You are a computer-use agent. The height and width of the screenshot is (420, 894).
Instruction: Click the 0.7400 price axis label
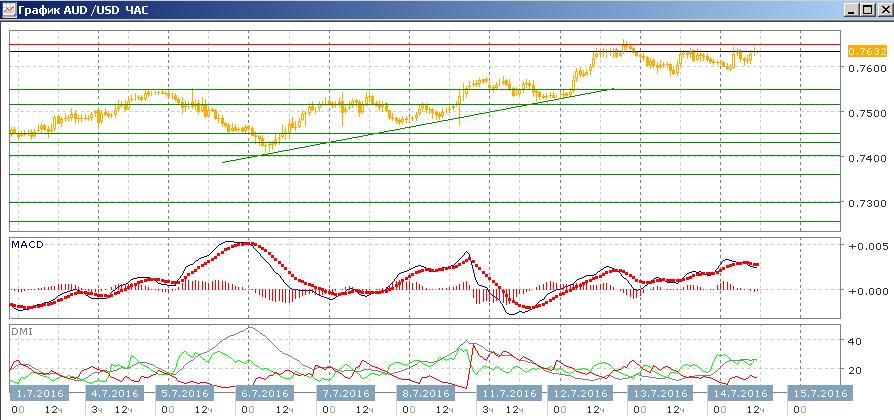[x=867, y=157]
